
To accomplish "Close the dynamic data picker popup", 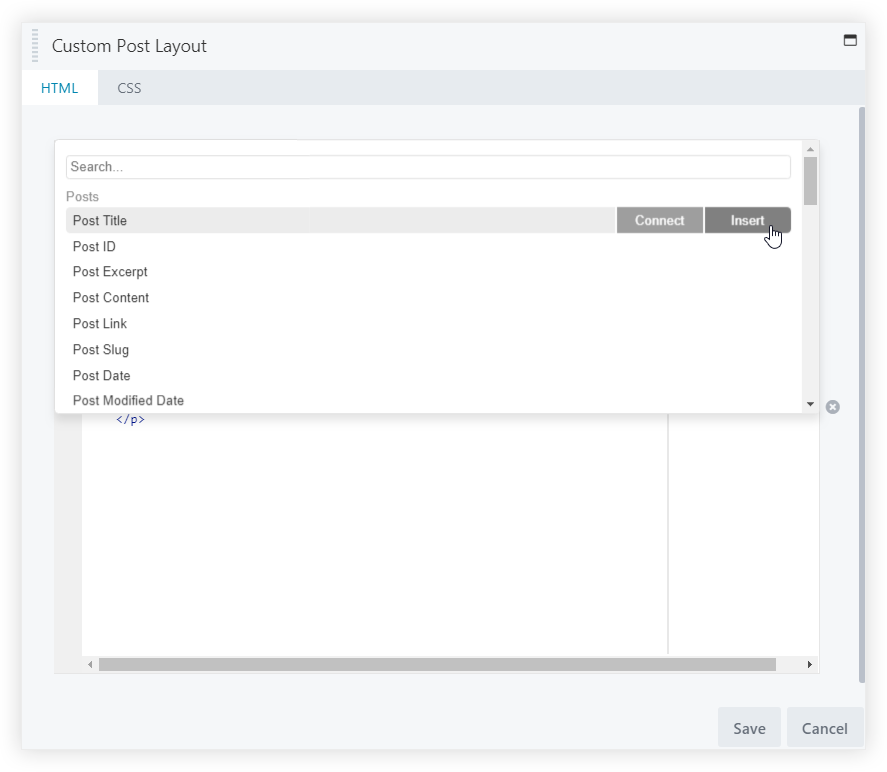I will coord(832,407).
